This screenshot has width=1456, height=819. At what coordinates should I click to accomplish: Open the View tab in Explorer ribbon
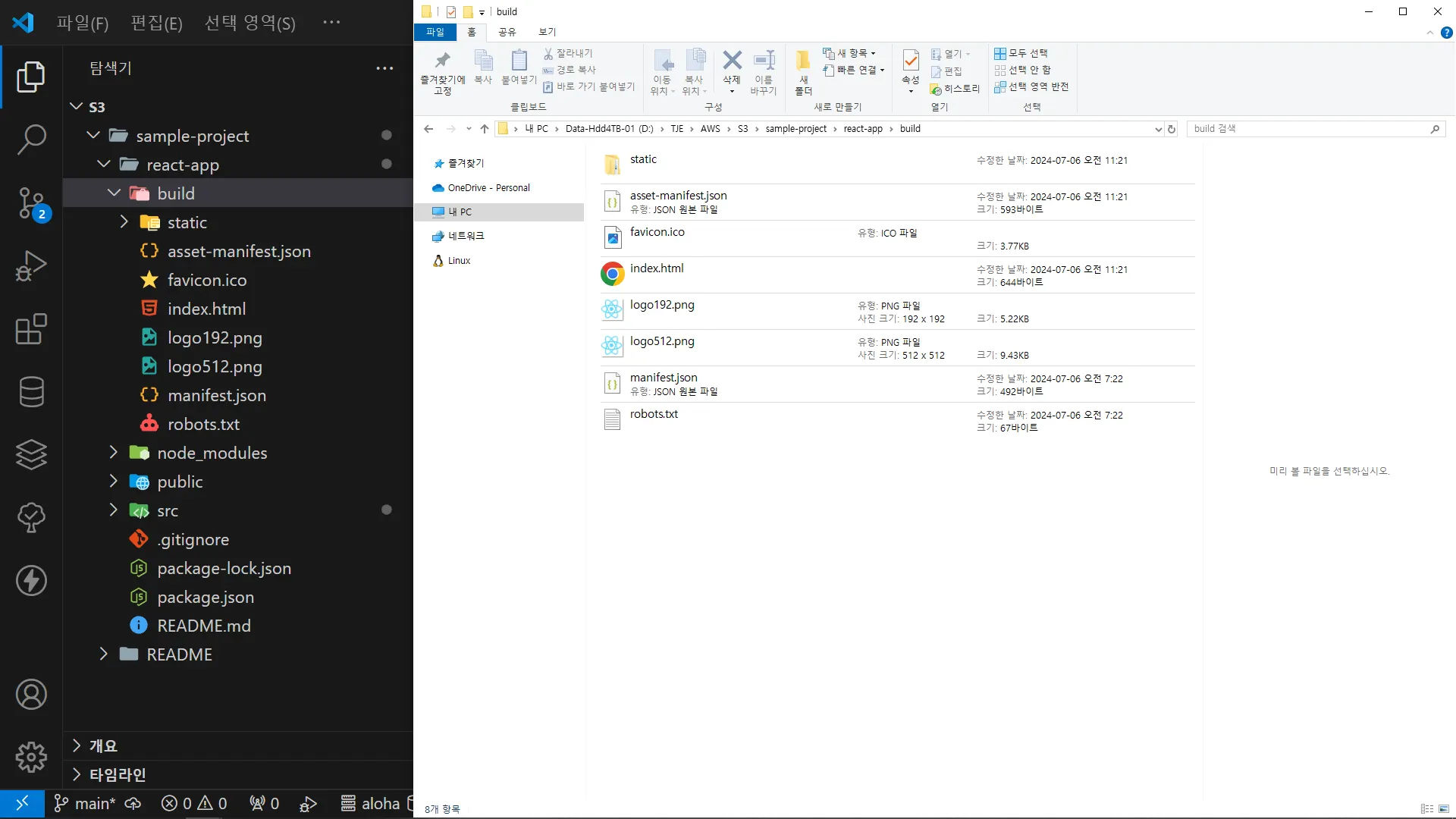(547, 32)
